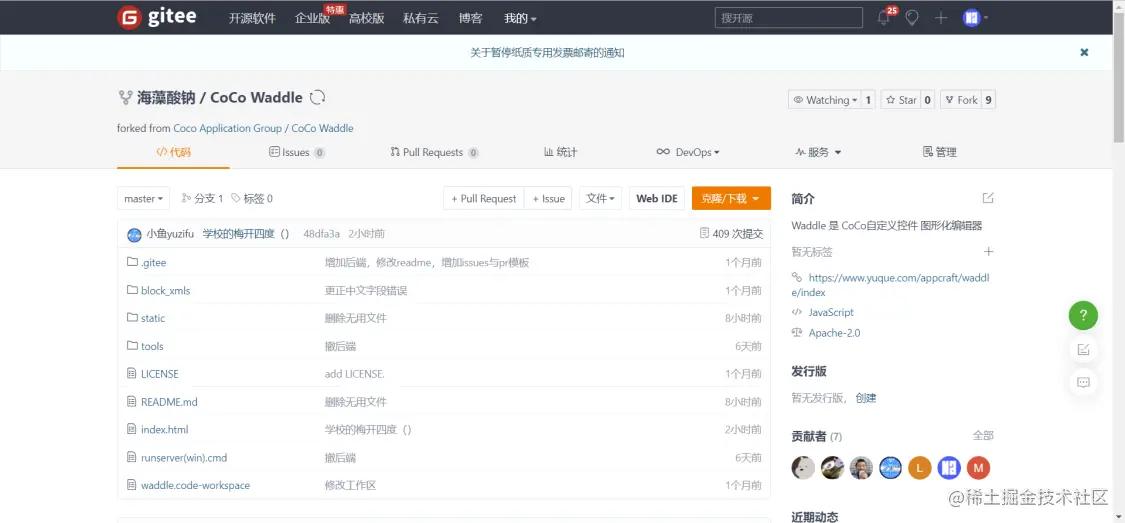This screenshot has width=1125, height=523.
Task: Expand the 服务 tab dropdown
Action: point(818,152)
